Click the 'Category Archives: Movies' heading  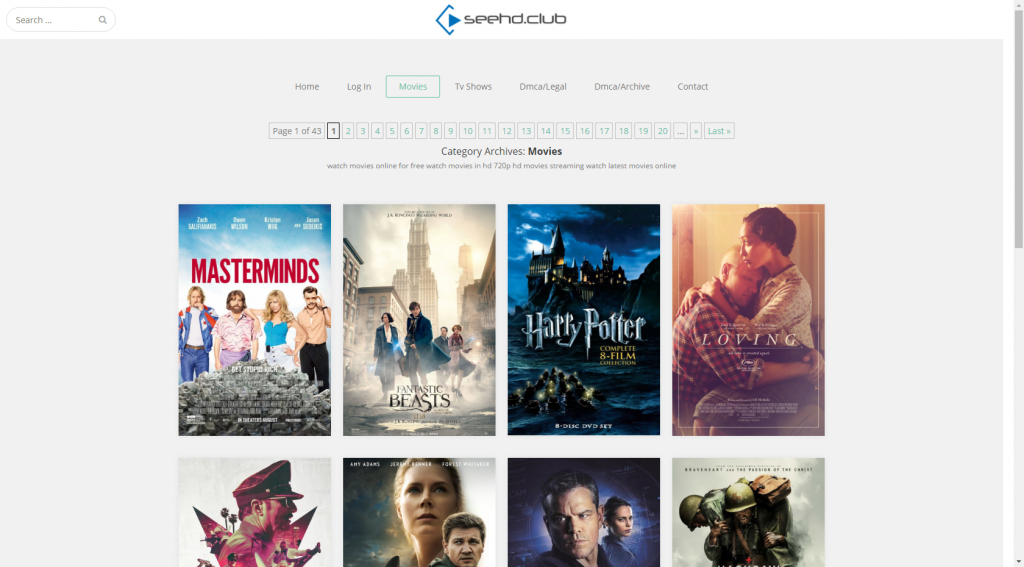tap(502, 151)
